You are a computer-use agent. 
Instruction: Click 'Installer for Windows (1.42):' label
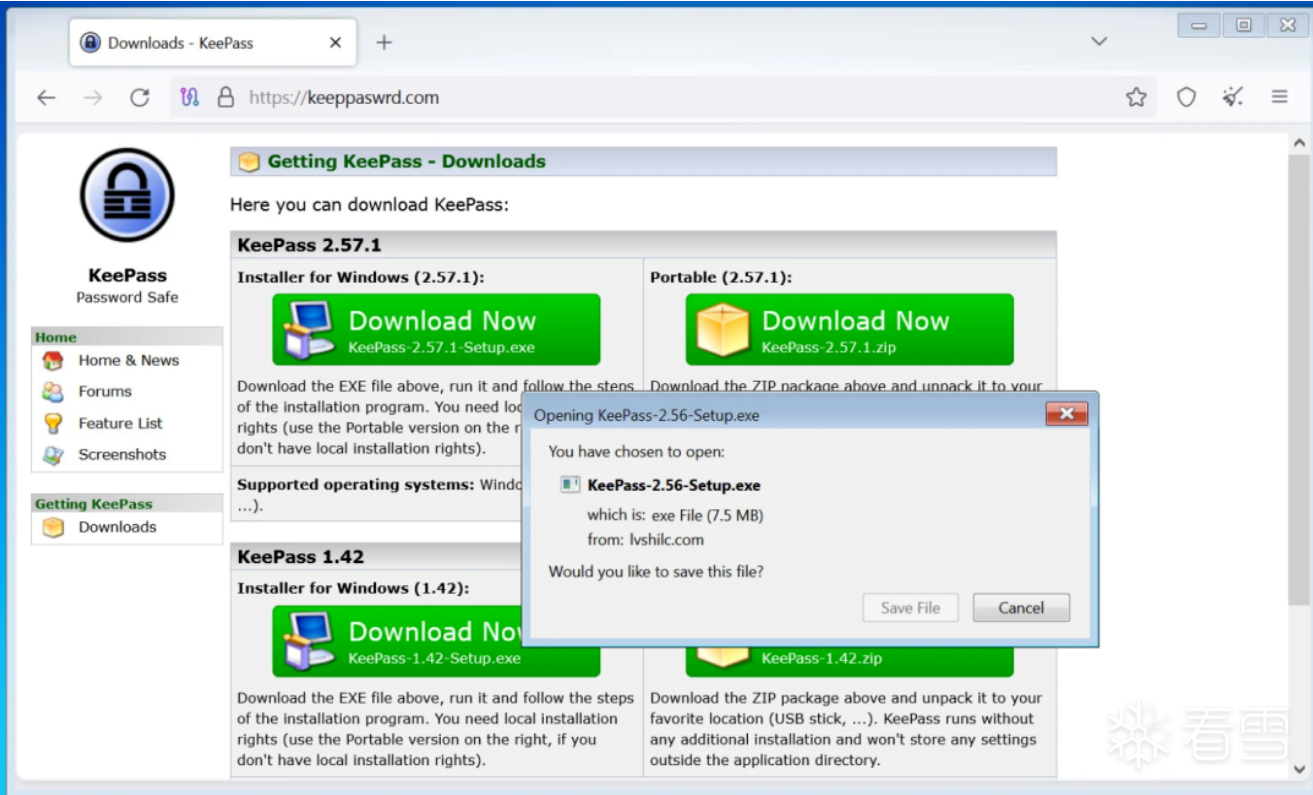pos(353,588)
